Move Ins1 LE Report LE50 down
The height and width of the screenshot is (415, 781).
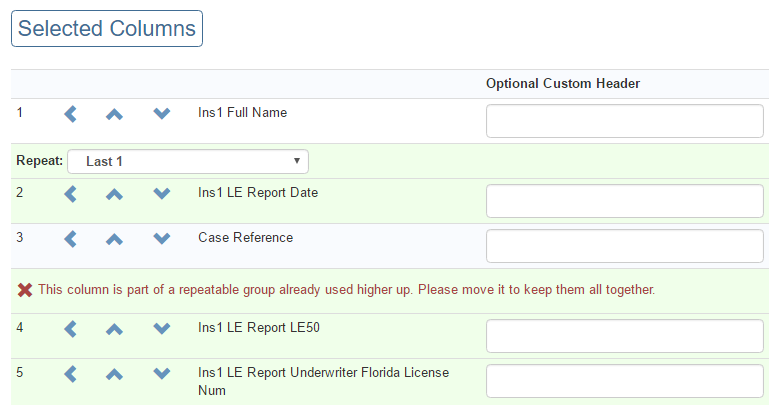pos(162,329)
